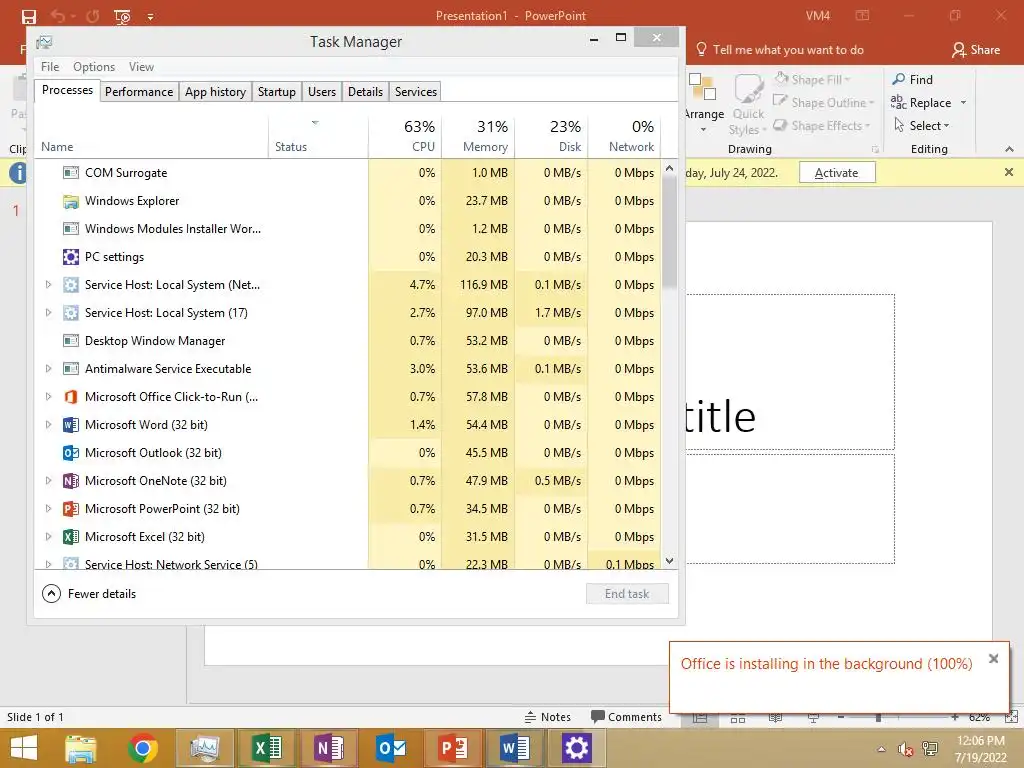Screen dimensions: 1024x768
Task: Expand Microsoft Office Click-to-Run row
Action: [x=48, y=397]
